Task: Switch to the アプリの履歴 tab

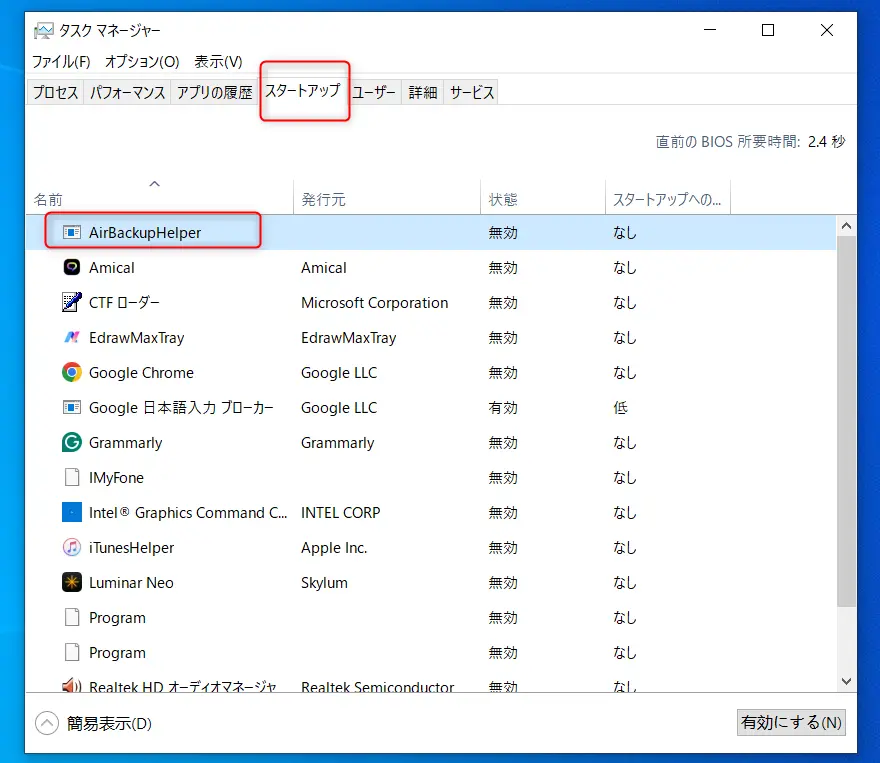Action: (x=214, y=92)
